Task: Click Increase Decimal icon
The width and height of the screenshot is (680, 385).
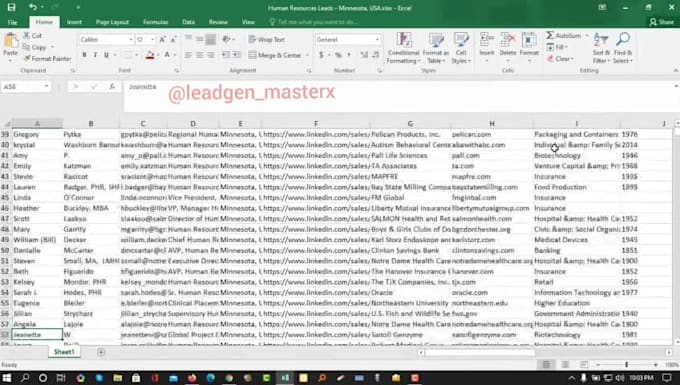Action: coord(363,55)
